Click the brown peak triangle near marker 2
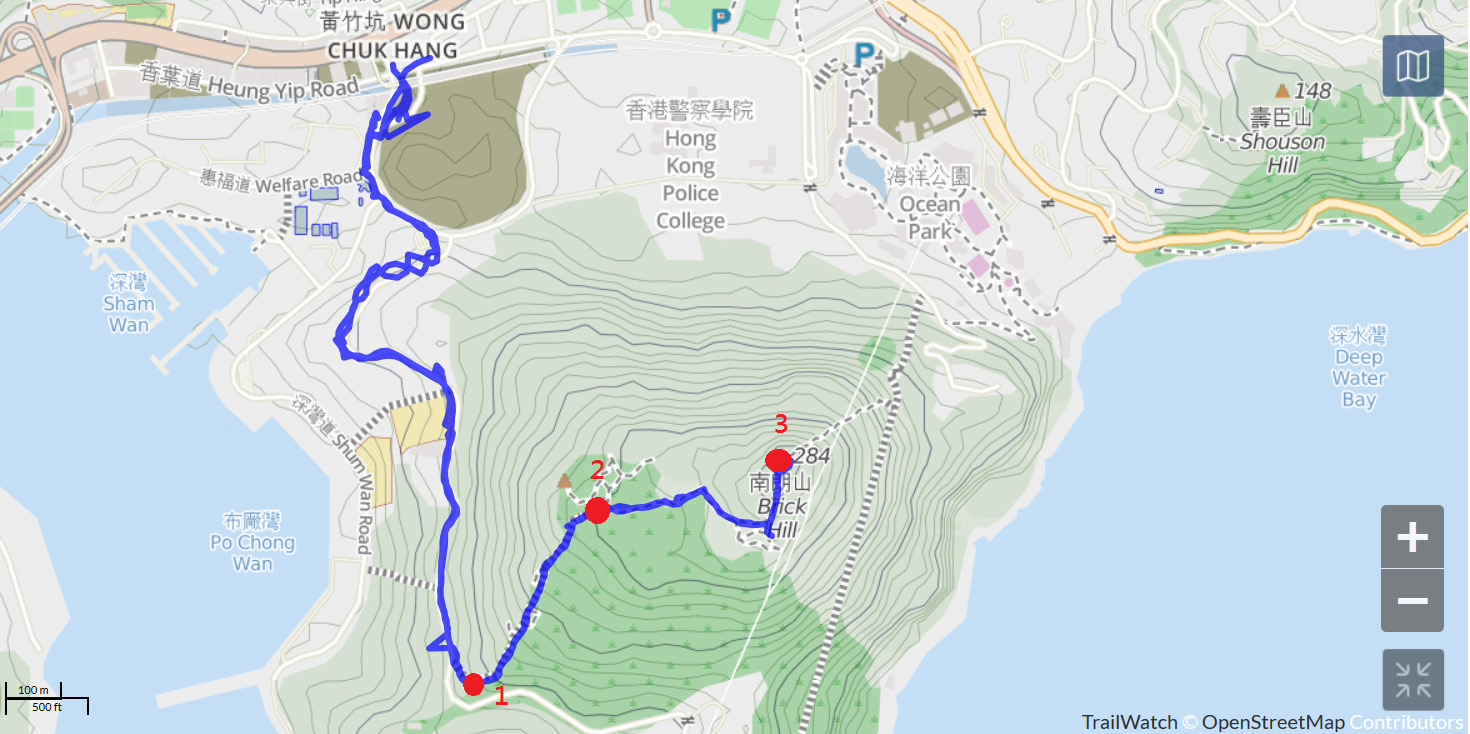Viewport: 1470px width, 734px height. pyautogui.click(x=564, y=481)
